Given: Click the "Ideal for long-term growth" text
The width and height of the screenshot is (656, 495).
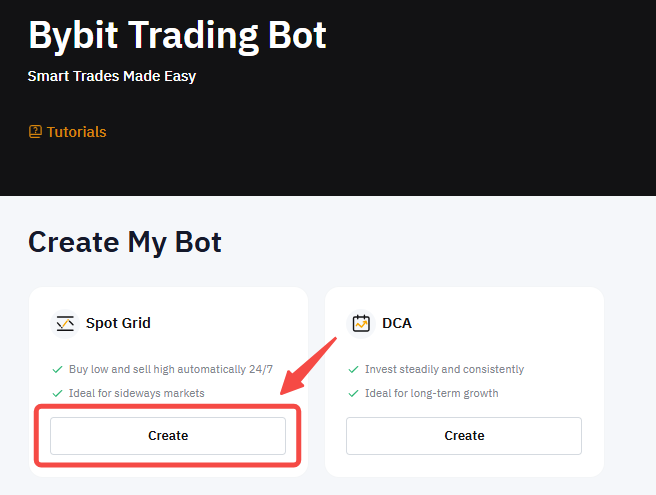Looking at the screenshot, I should (431, 393).
